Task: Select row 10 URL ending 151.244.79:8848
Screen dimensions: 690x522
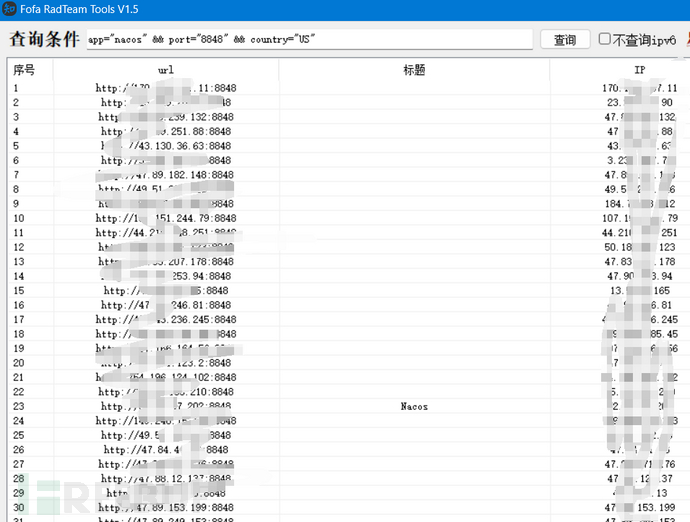Action: [166, 218]
